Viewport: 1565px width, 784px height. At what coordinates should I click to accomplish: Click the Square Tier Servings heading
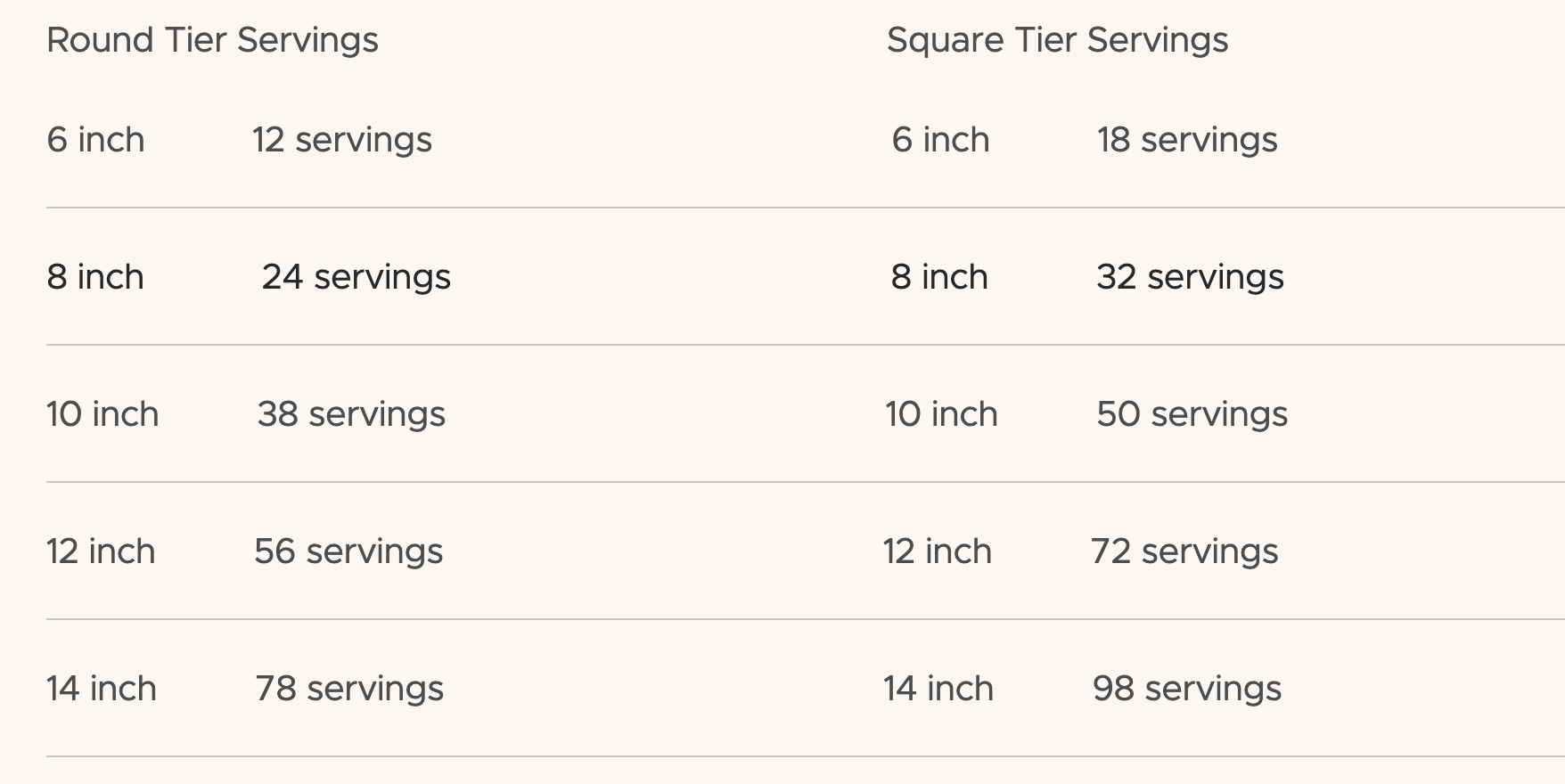[1057, 40]
